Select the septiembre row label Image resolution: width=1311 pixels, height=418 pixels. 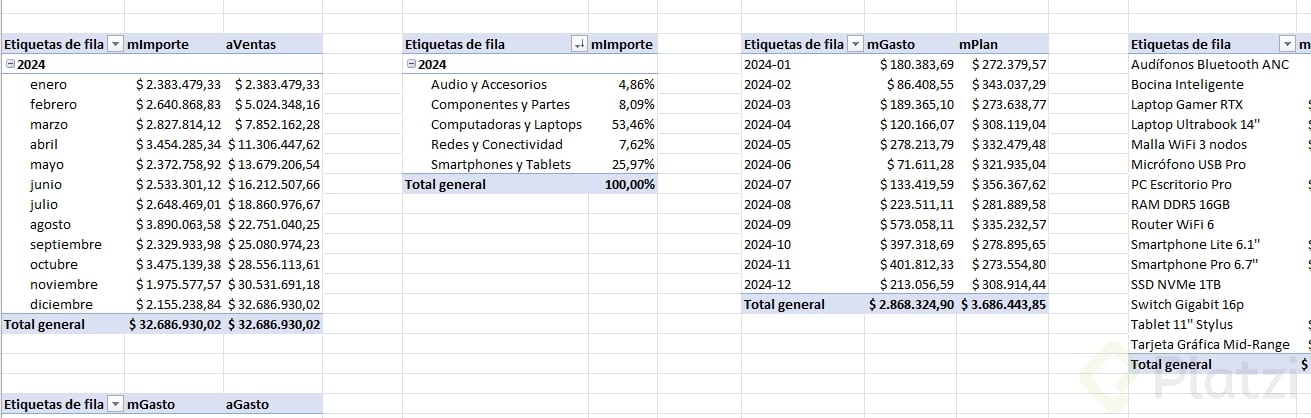tap(66, 244)
